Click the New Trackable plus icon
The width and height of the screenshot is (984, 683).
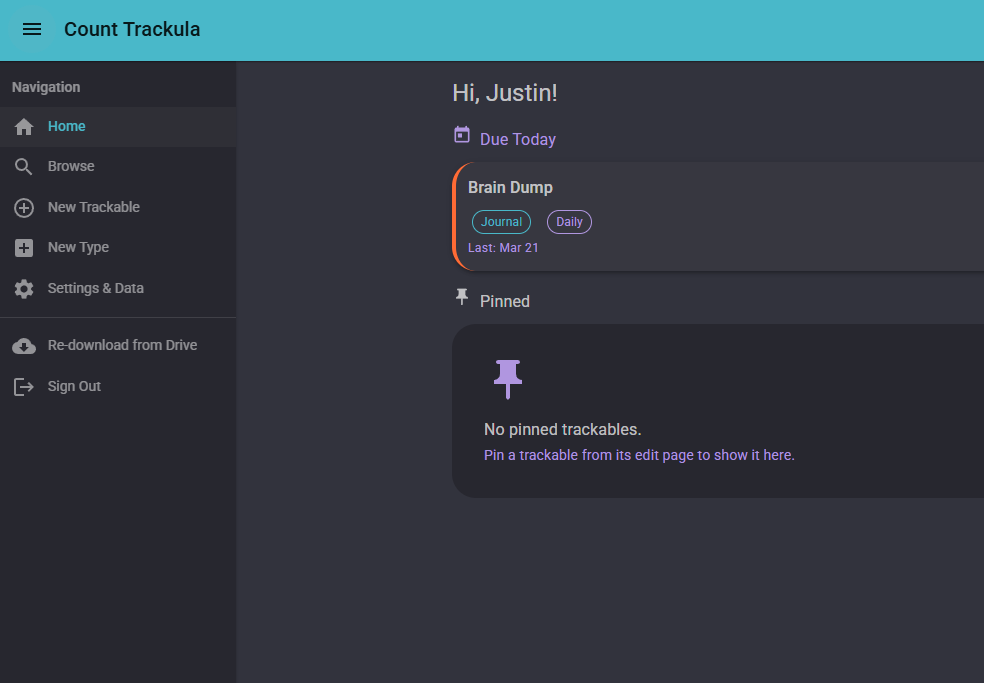pyautogui.click(x=23, y=207)
